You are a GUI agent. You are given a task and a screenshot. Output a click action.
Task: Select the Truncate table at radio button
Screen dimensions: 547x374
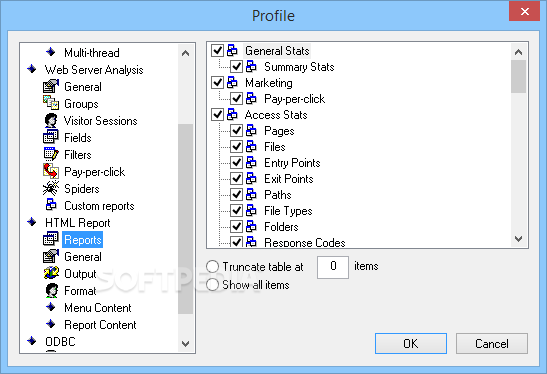[x=212, y=267]
